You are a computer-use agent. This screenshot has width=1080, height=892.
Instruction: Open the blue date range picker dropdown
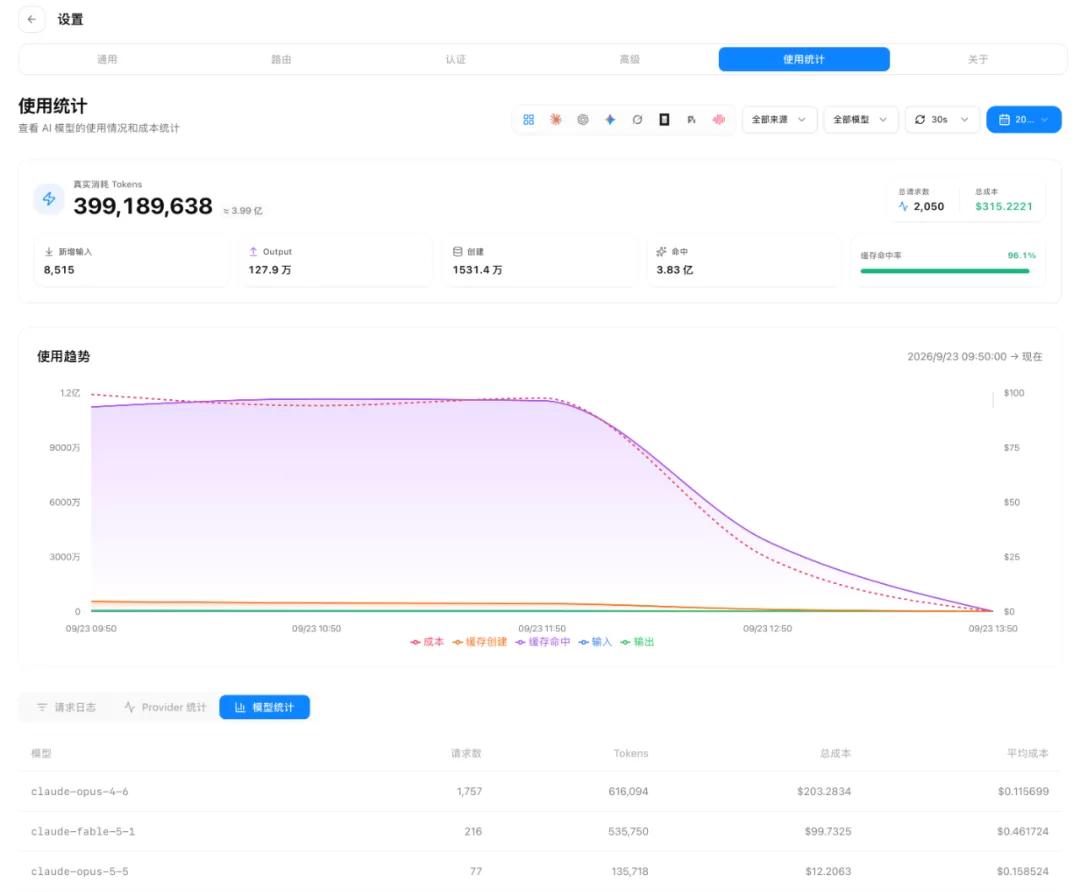1024,120
